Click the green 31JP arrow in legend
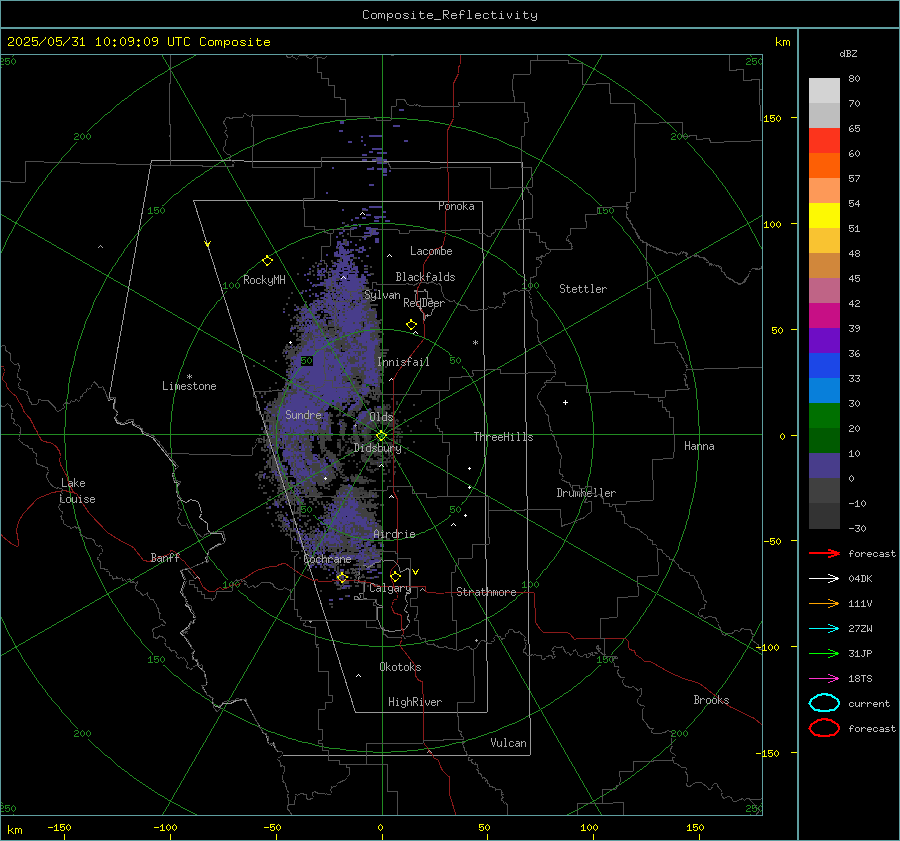 point(824,653)
